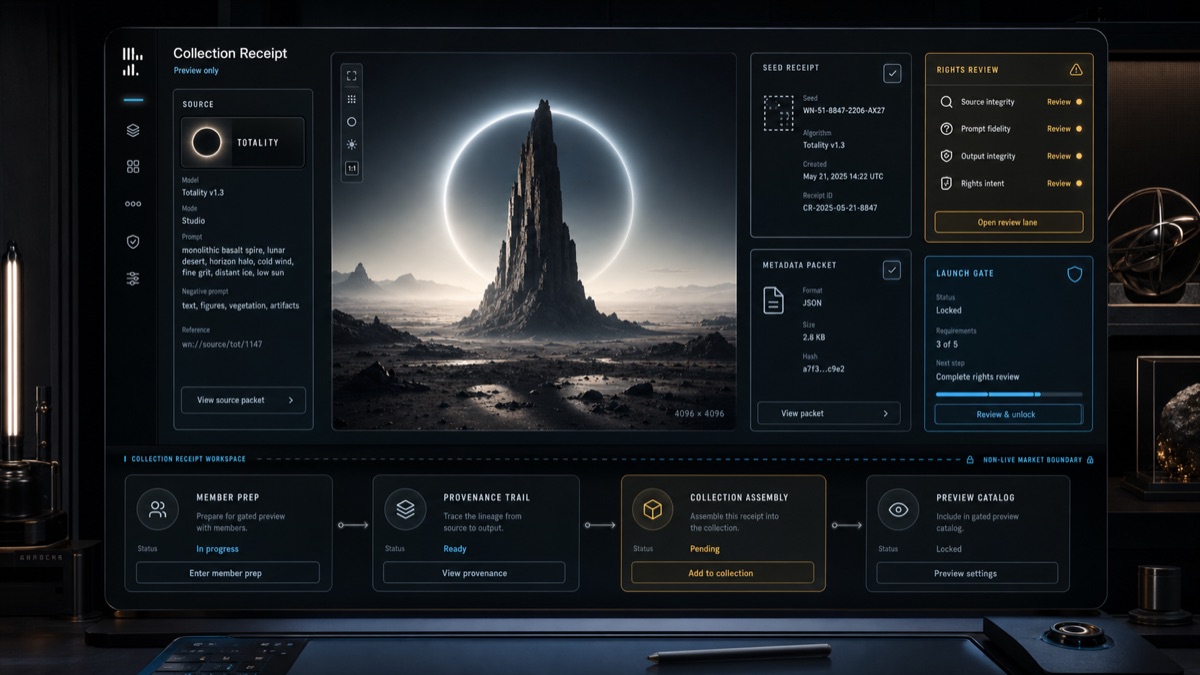
Task: Click the Launch Gate requirements progress bar
Action: point(1008,395)
